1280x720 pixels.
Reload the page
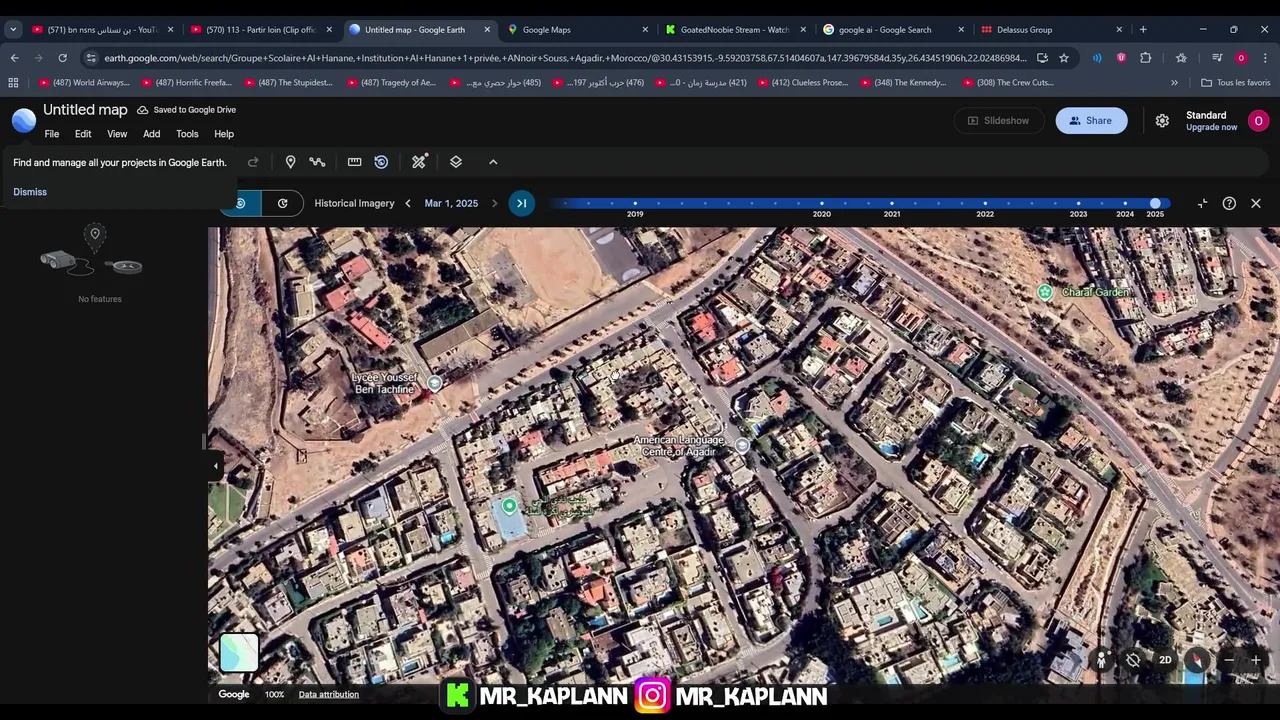coord(62,58)
